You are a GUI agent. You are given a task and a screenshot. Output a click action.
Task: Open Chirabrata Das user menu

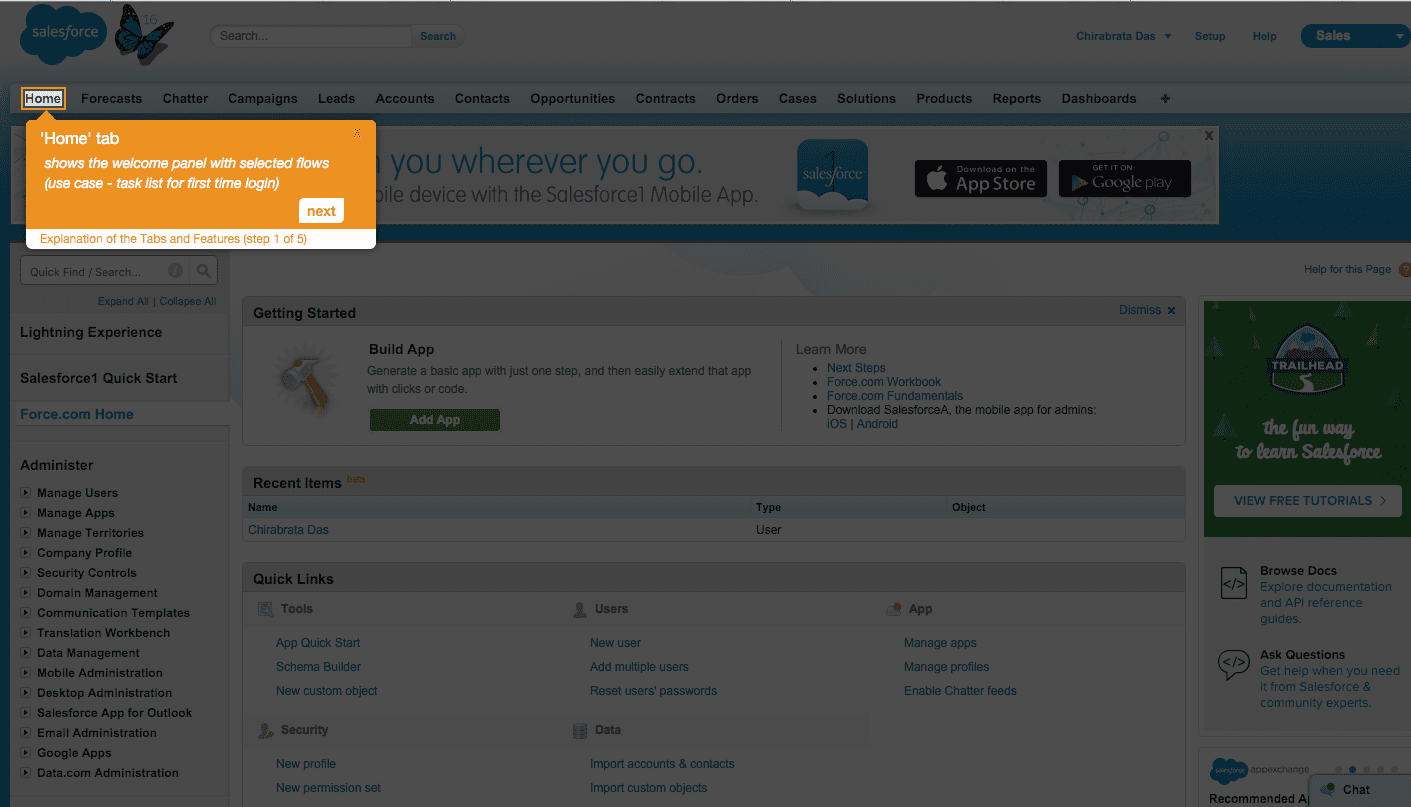(1123, 36)
